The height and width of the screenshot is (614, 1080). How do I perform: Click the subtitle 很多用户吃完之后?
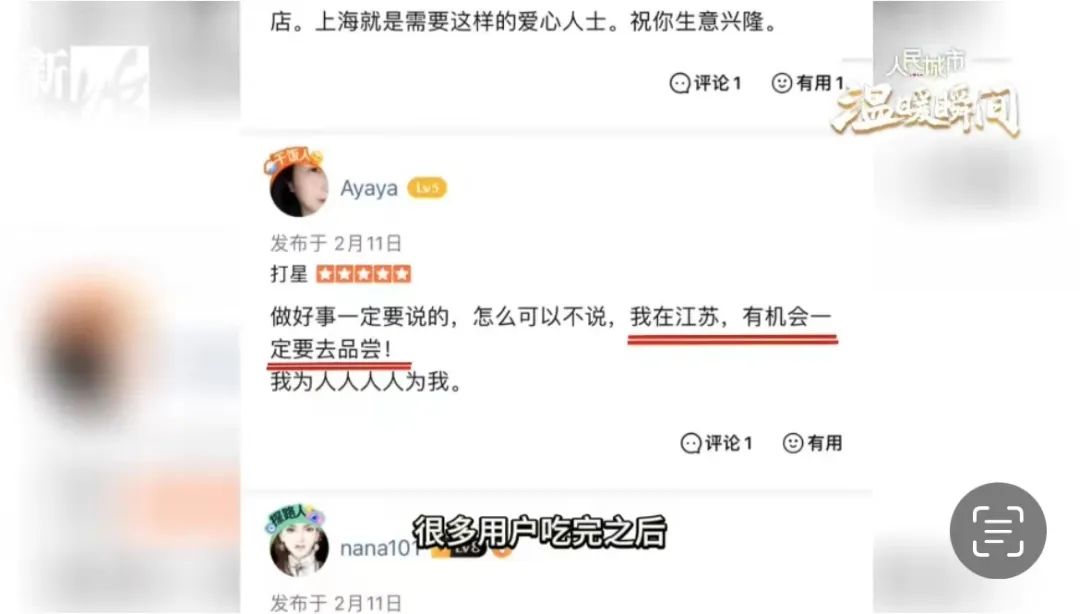pos(539,532)
